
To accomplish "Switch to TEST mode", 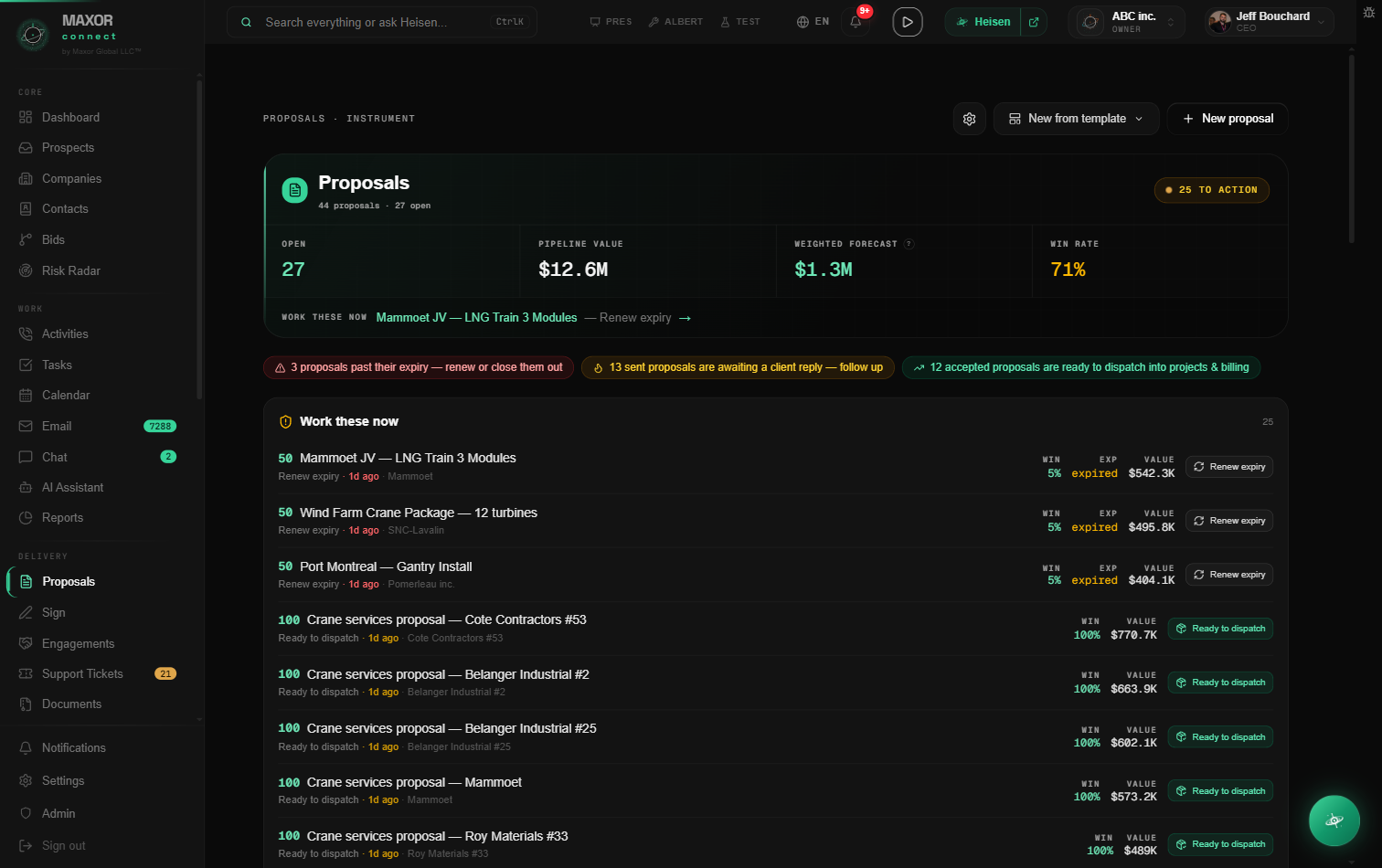I will (x=740, y=21).
